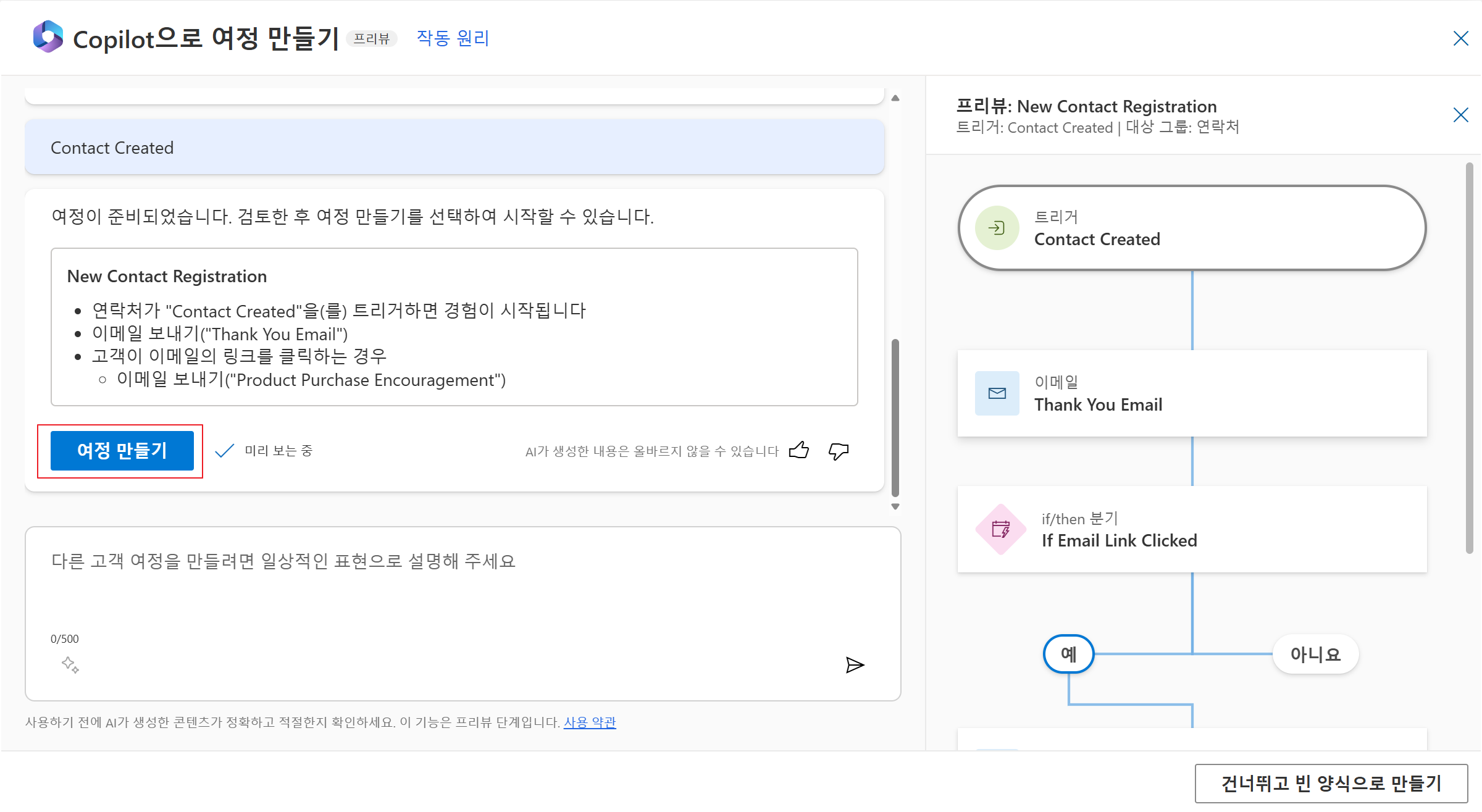Click 건너뛰고 빈 양식으로 만들기 button
This screenshot has width=1482, height=812.
tap(1331, 784)
